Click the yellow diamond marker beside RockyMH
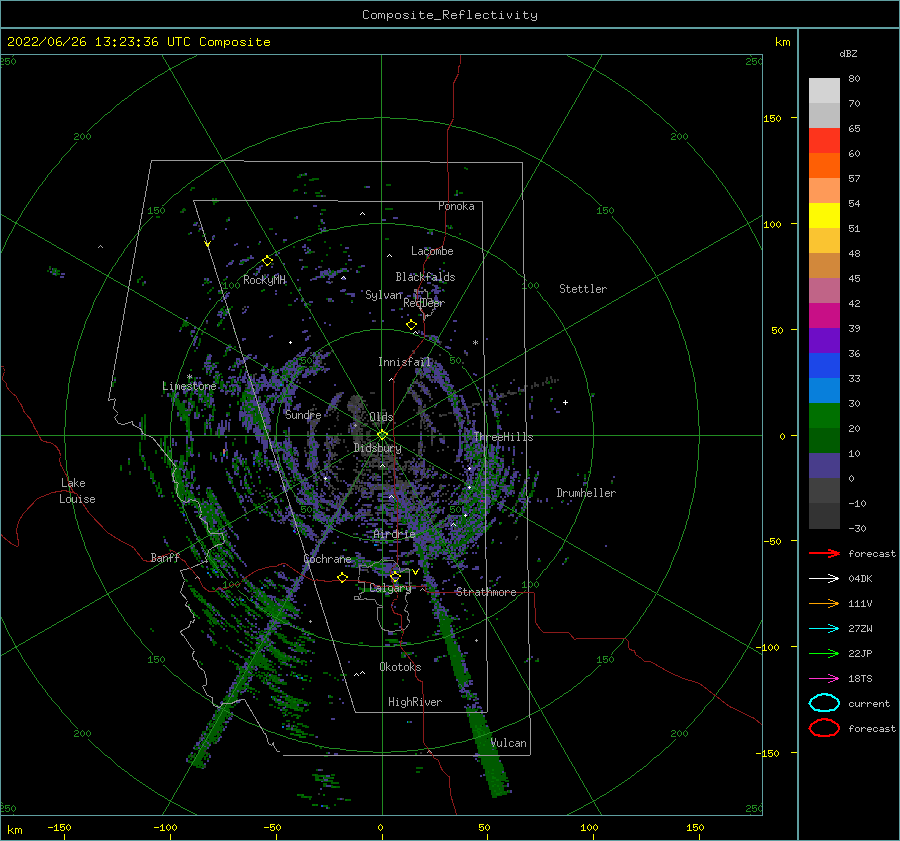The image size is (900, 841). click(x=267, y=261)
